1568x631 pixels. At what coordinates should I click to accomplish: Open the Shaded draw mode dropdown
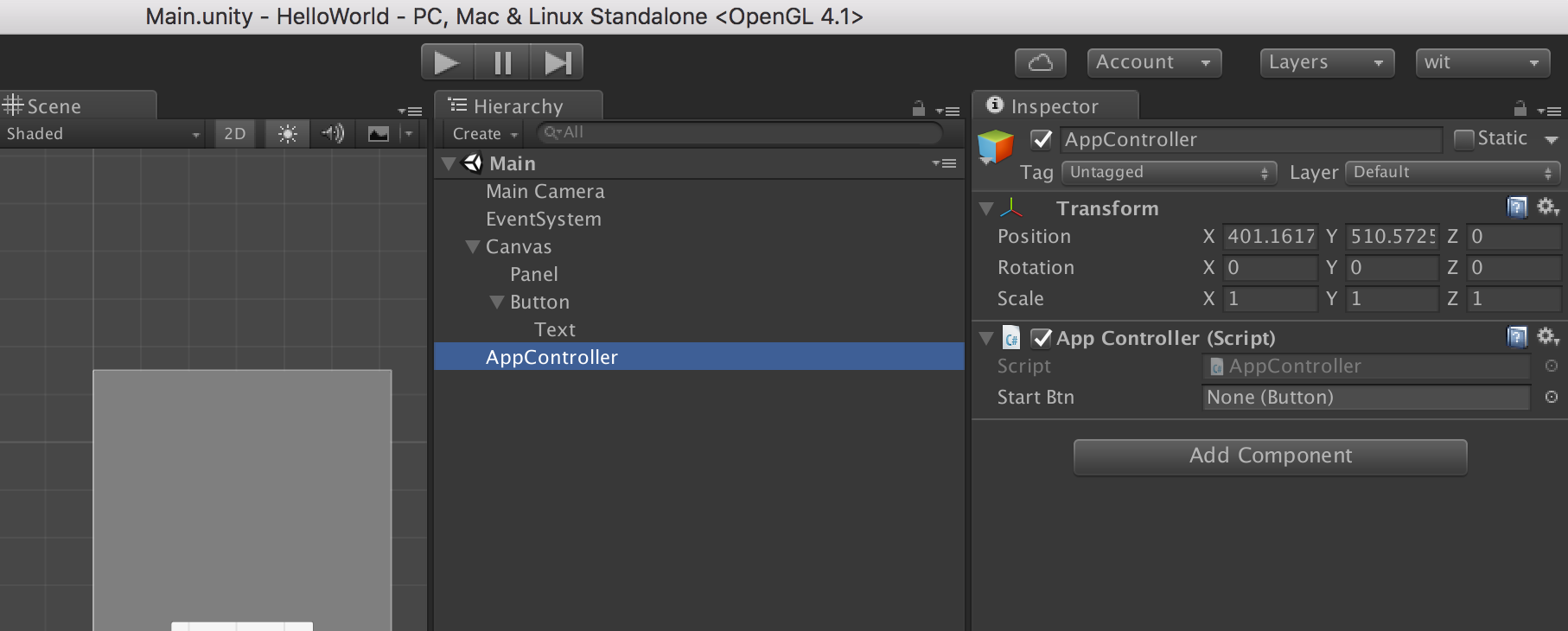[x=103, y=134]
